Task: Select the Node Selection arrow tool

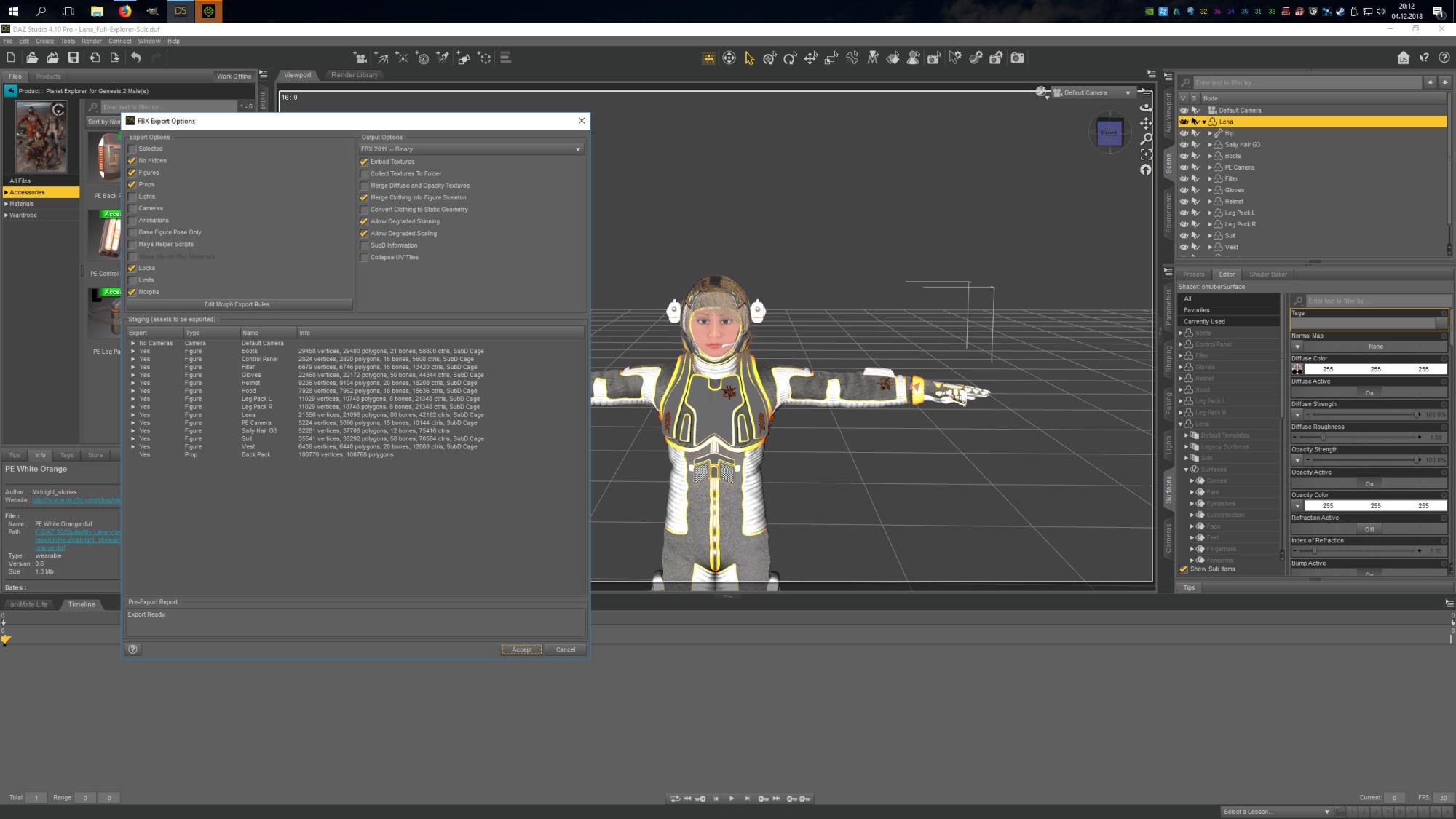Action: point(750,58)
